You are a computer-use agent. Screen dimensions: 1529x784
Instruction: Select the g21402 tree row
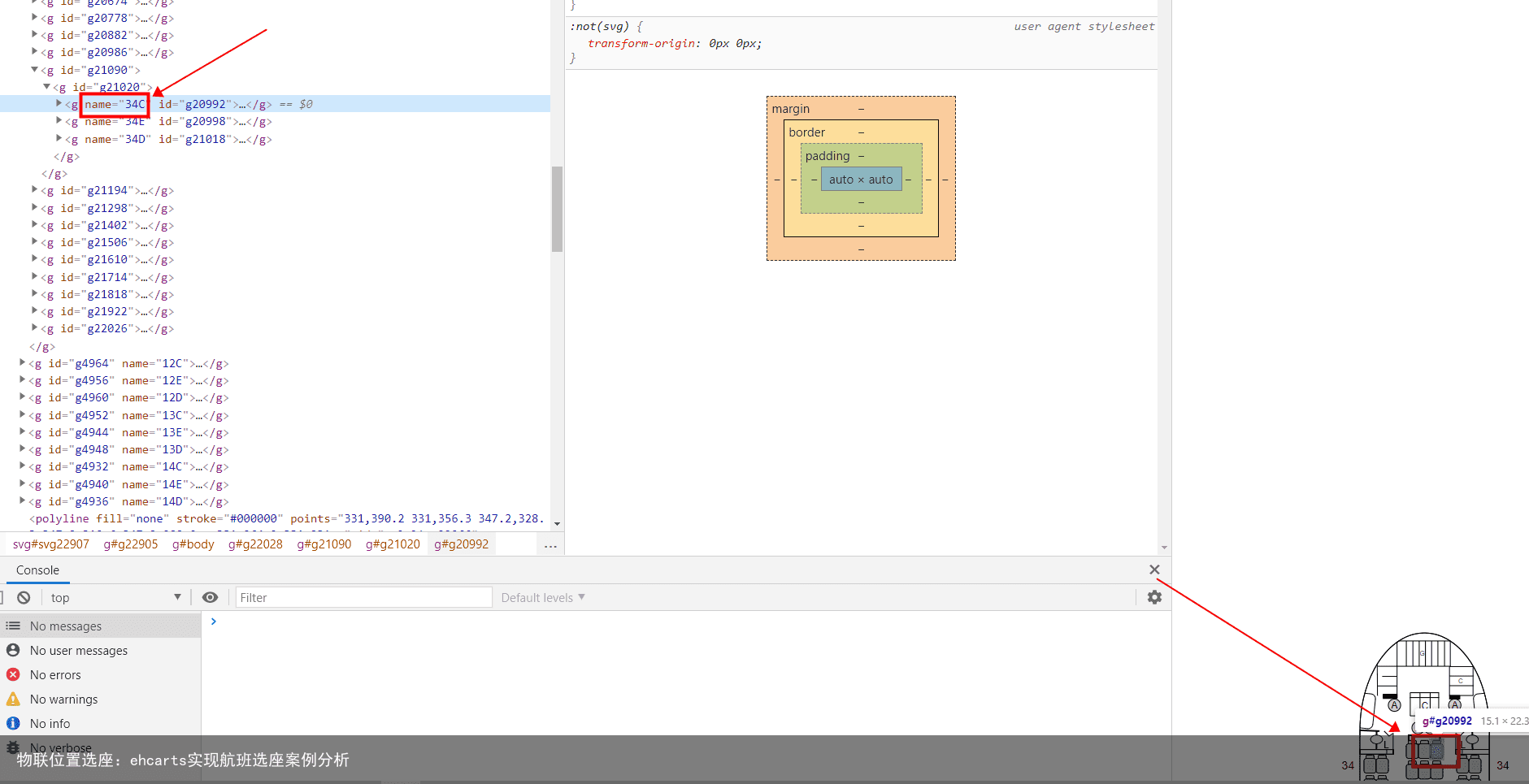(x=106, y=225)
